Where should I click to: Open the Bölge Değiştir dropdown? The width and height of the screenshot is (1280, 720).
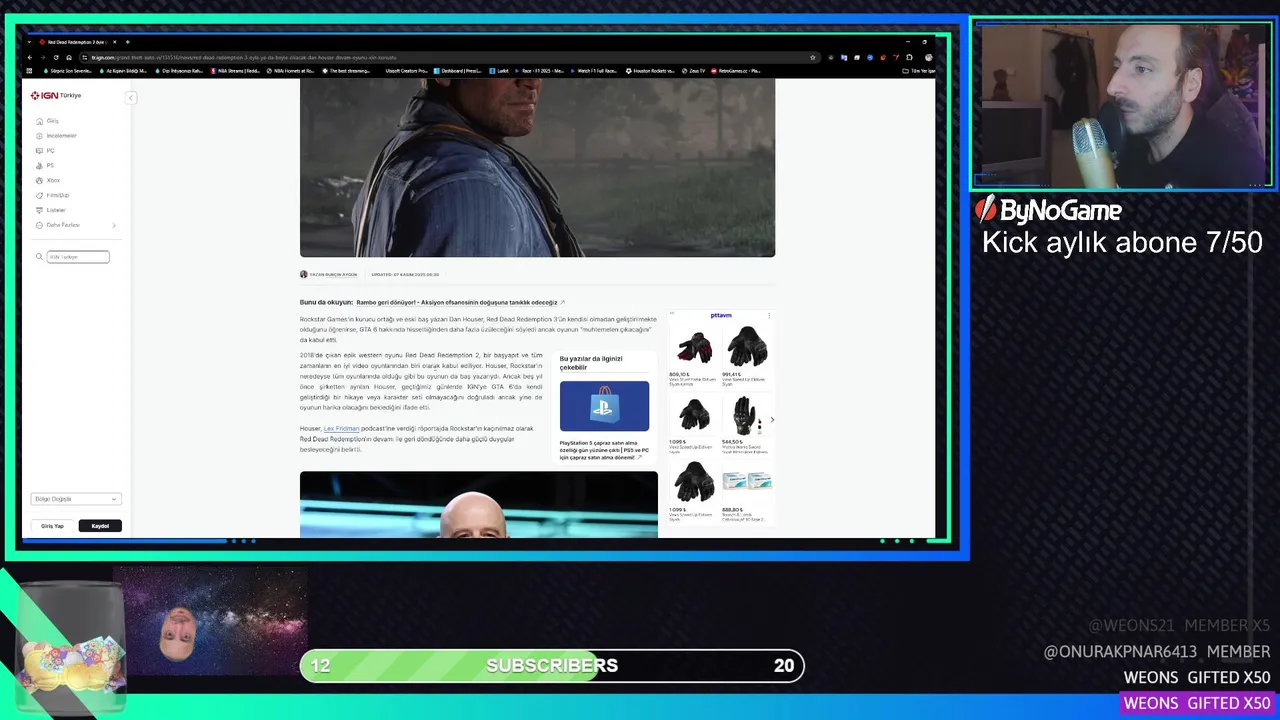point(76,499)
